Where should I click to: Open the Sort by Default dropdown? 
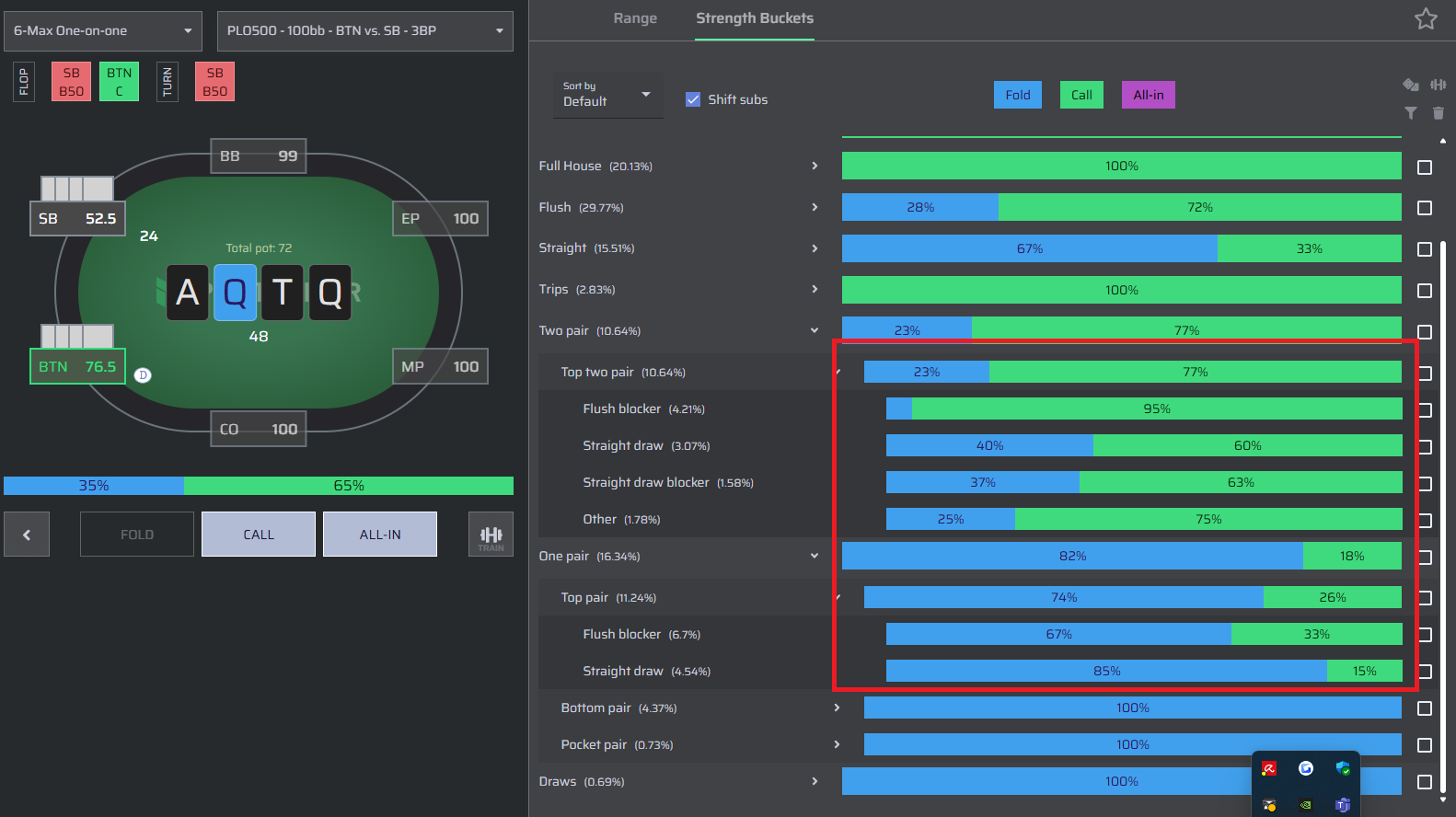(607, 95)
